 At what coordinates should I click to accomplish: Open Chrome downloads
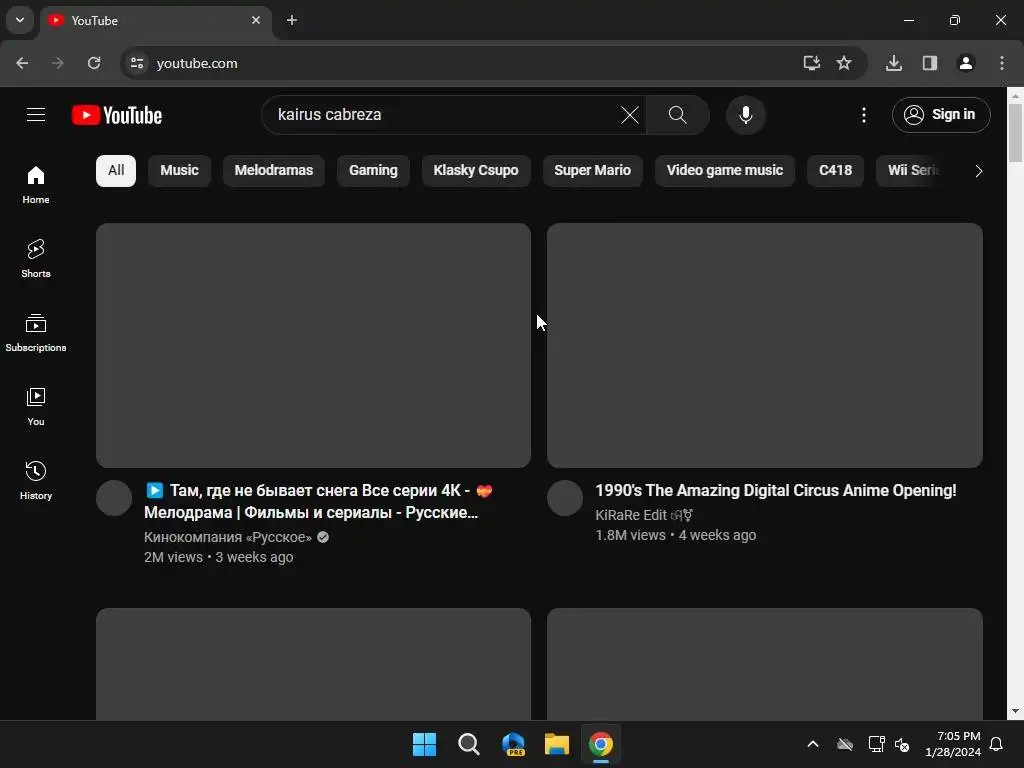[x=894, y=63]
